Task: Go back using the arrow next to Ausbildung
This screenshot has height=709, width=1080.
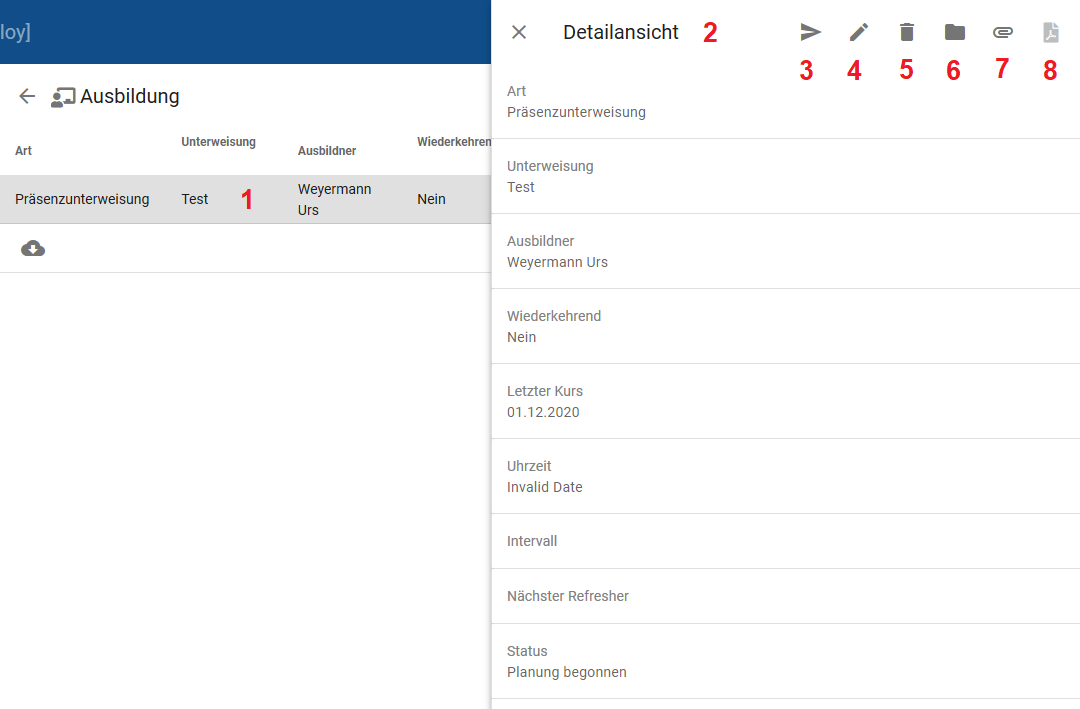Action: click(27, 96)
